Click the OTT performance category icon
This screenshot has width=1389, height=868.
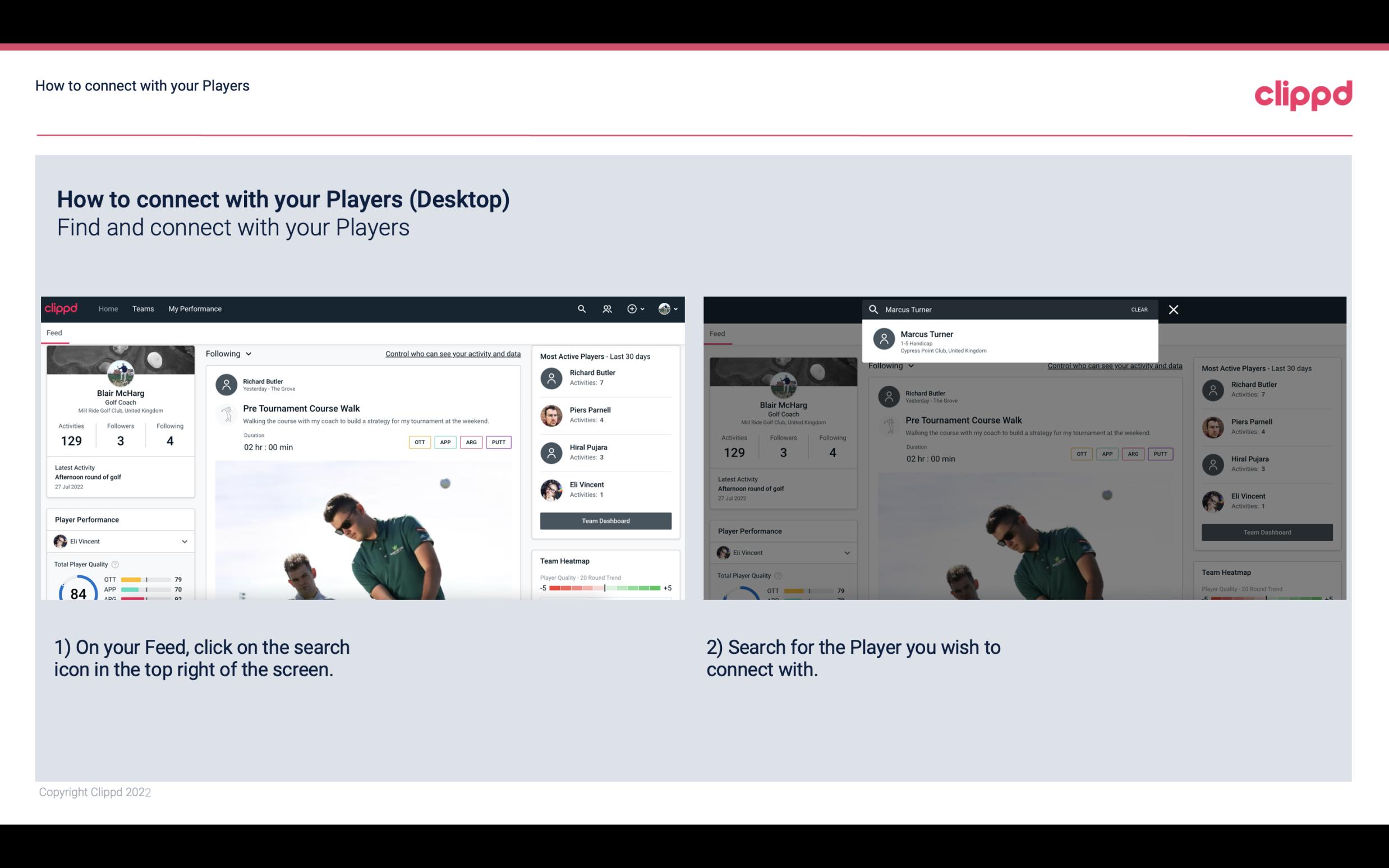tap(418, 442)
